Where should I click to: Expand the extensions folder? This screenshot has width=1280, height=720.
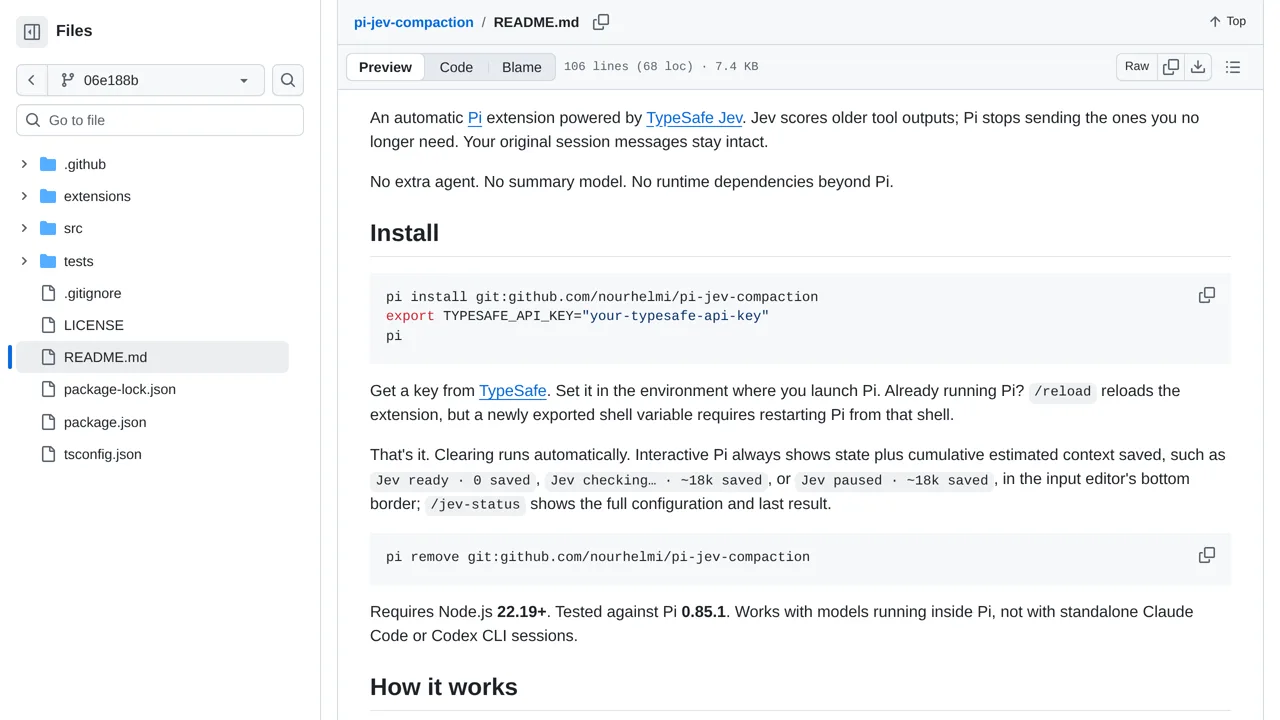[24, 196]
